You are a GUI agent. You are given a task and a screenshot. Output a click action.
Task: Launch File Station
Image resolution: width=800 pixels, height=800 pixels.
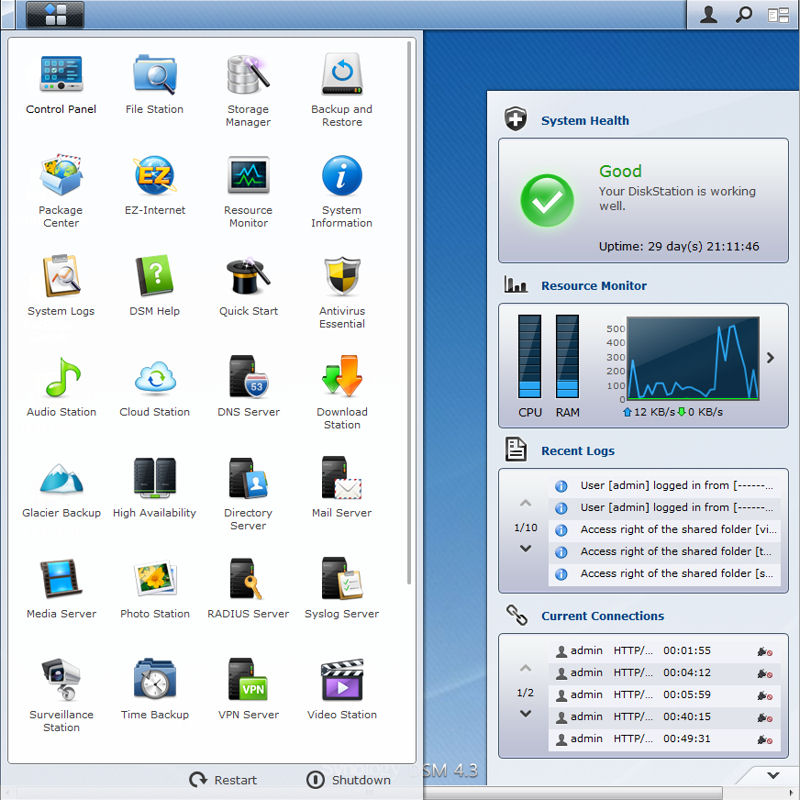pyautogui.click(x=155, y=85)
